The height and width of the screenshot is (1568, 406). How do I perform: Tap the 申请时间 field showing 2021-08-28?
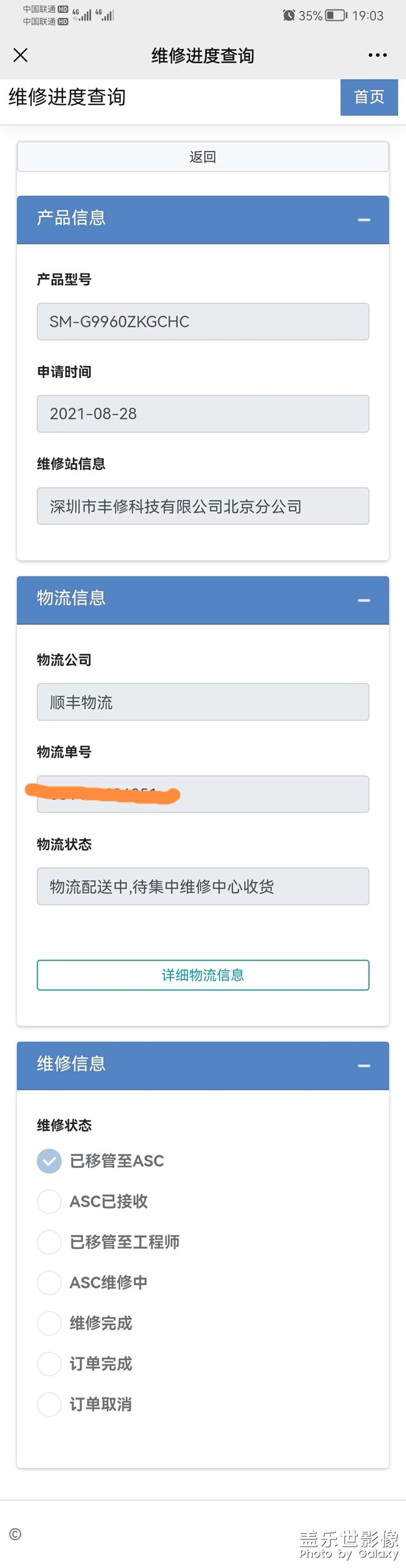(x=202, y=414)
